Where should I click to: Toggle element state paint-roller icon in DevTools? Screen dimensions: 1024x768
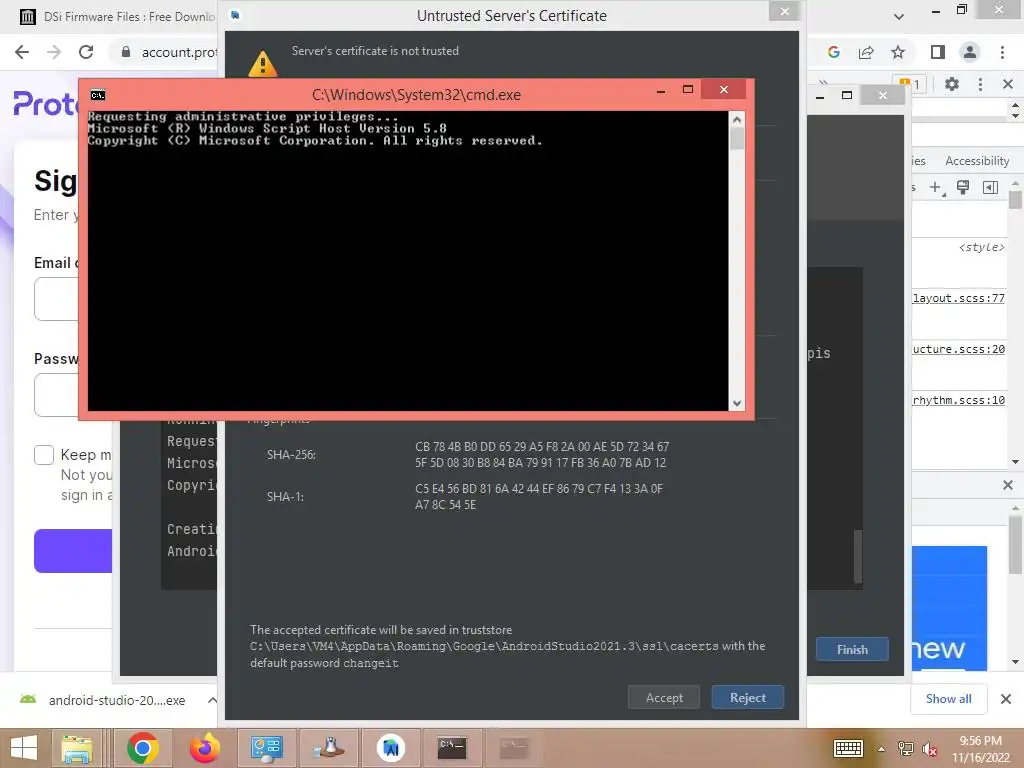(x=963, y=188)
